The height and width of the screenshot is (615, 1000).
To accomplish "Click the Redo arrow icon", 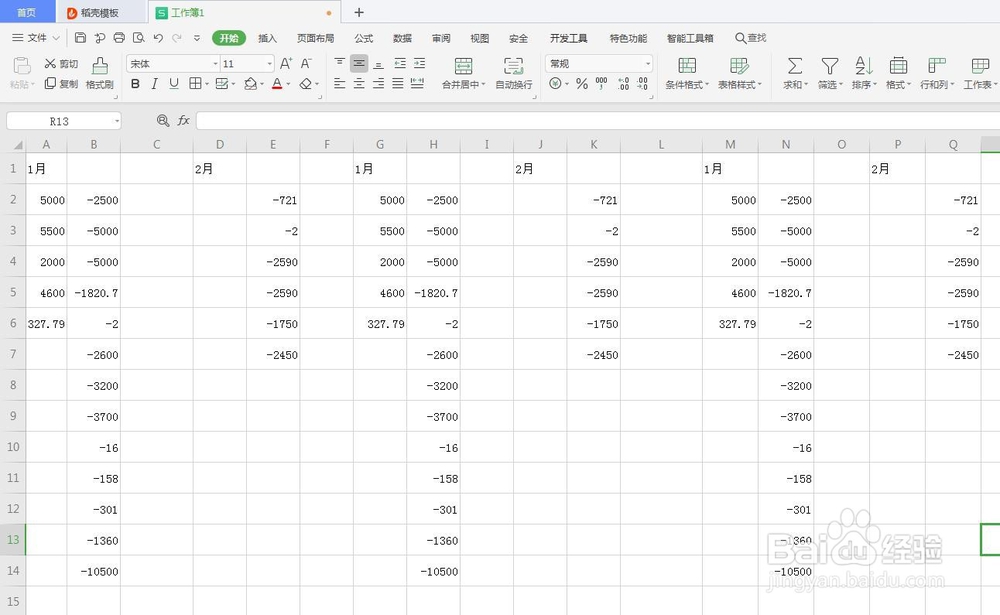I will [x=177, y=38].
